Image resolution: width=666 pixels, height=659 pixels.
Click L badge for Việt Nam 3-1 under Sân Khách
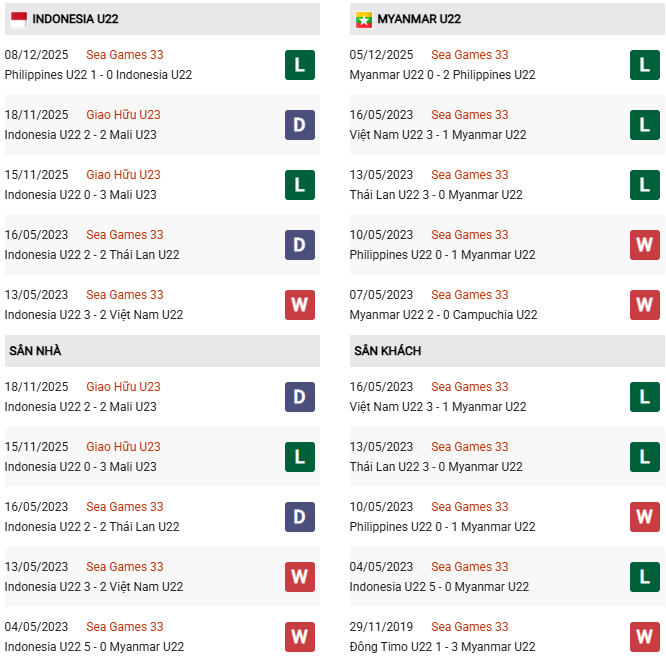pos(645,397)
